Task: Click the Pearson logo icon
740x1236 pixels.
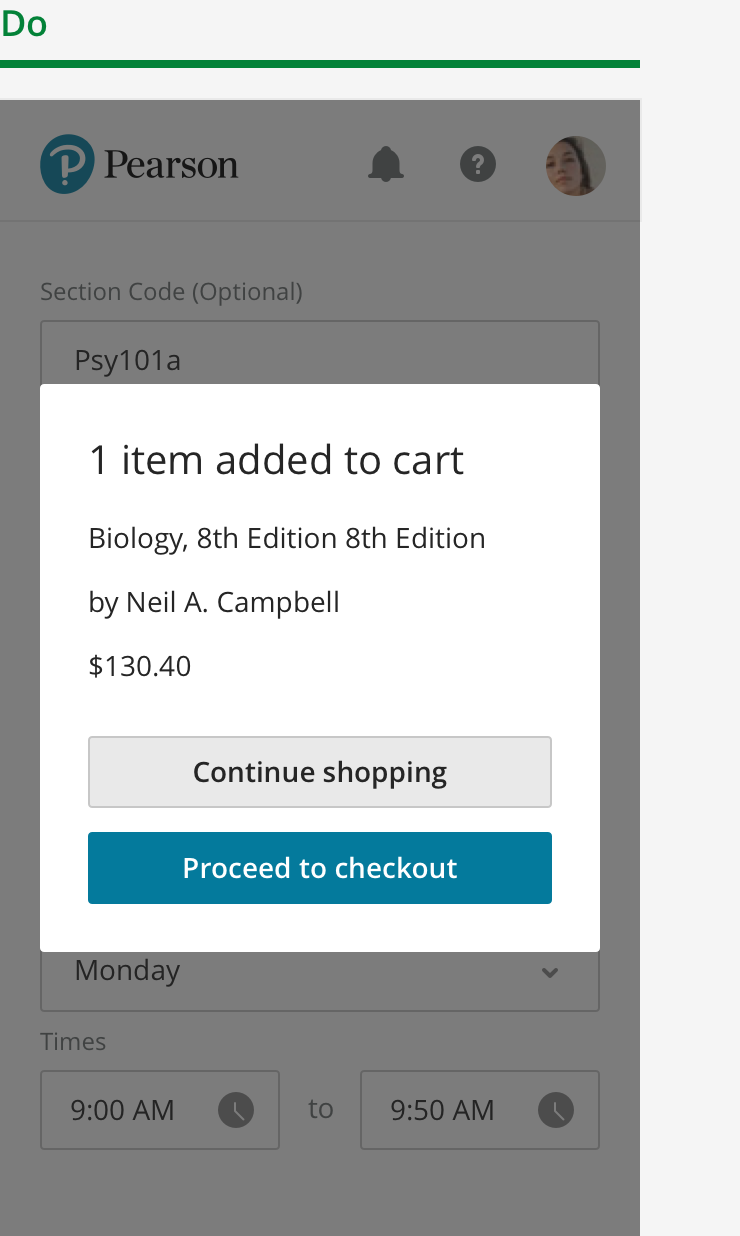Action: pos(68,165)
